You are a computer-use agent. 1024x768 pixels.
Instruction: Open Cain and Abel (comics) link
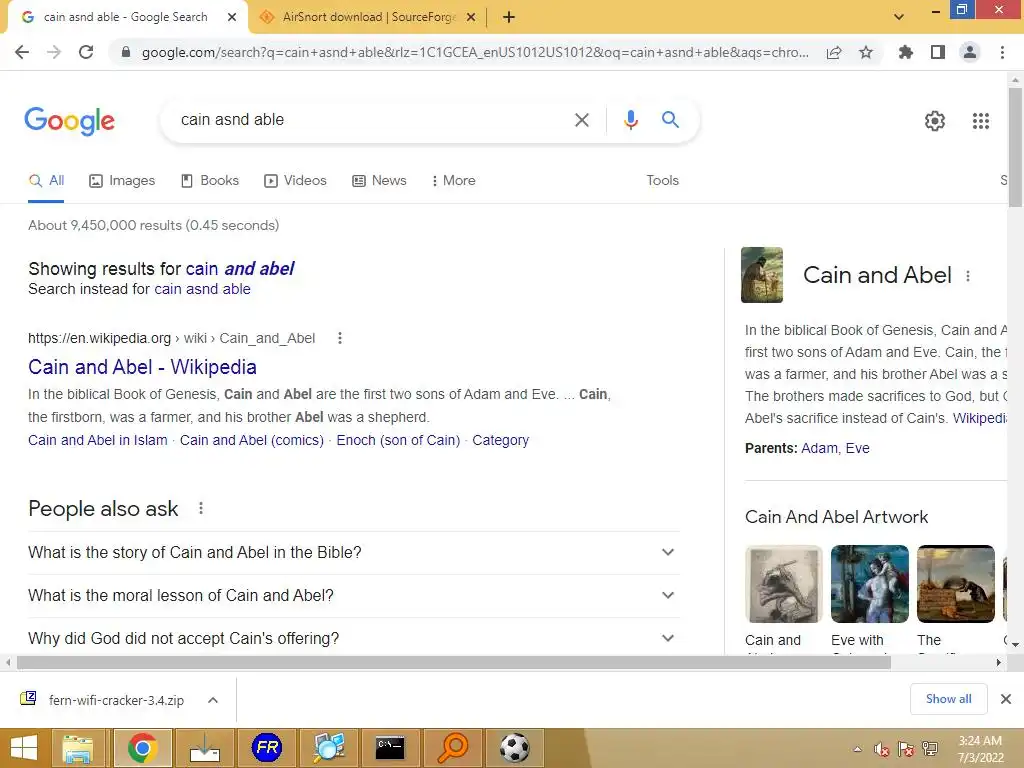[251, 441]
